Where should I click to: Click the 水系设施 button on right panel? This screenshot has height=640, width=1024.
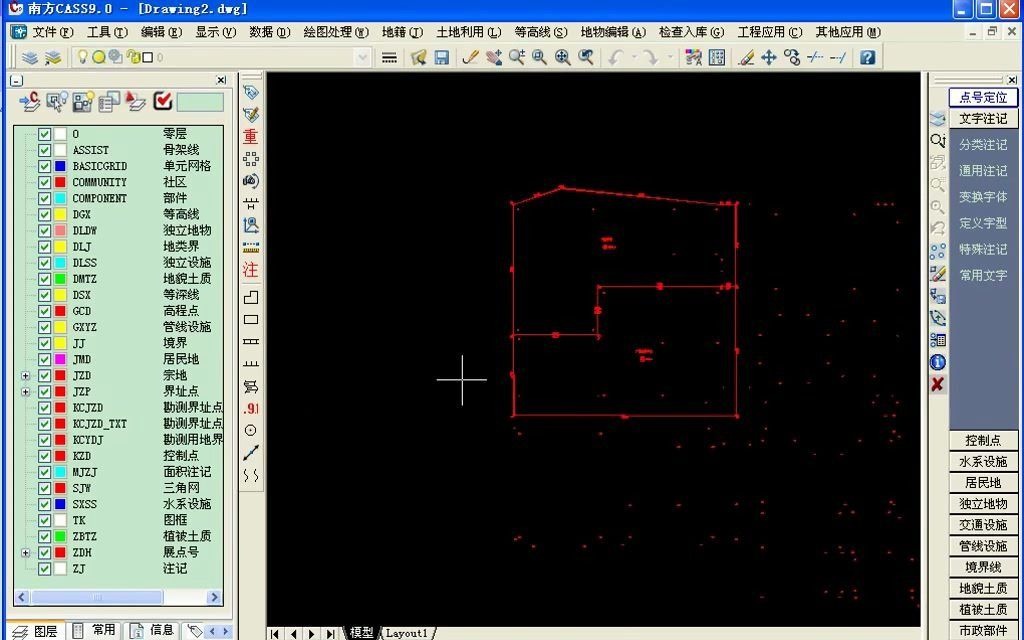click(x=982, y=462)
